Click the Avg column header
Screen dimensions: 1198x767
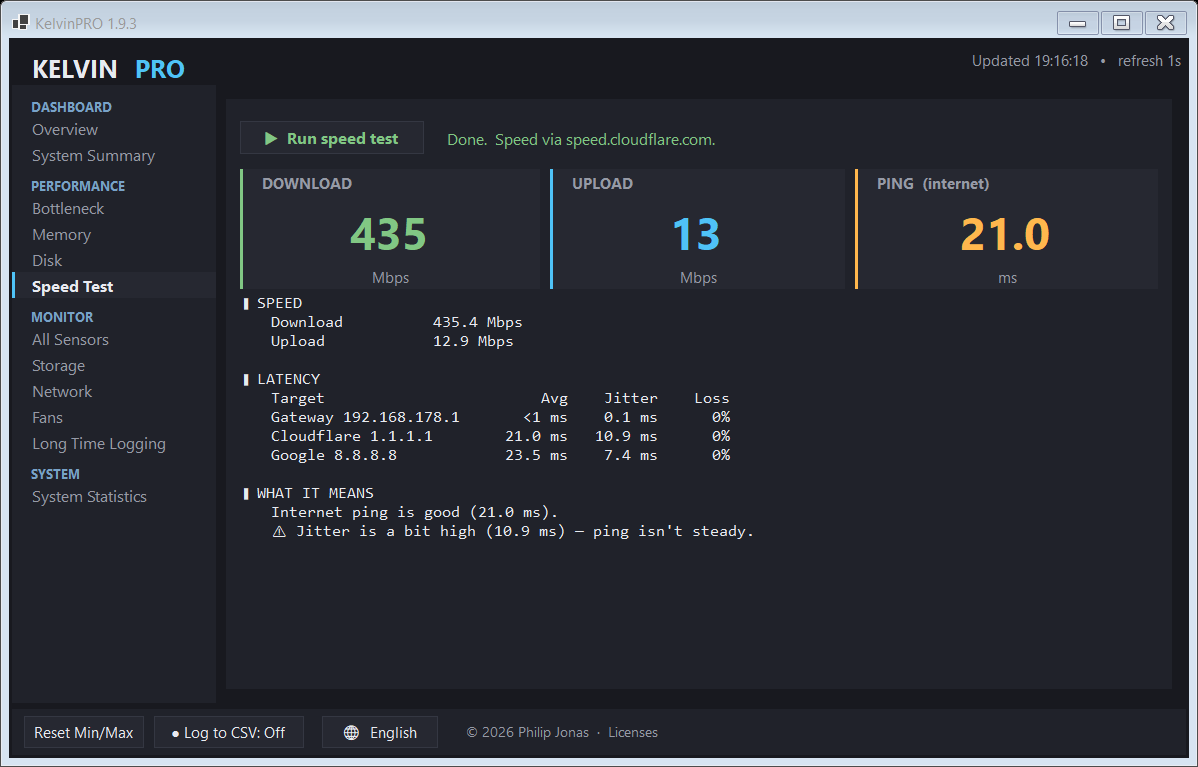click(x=554, y=398)
